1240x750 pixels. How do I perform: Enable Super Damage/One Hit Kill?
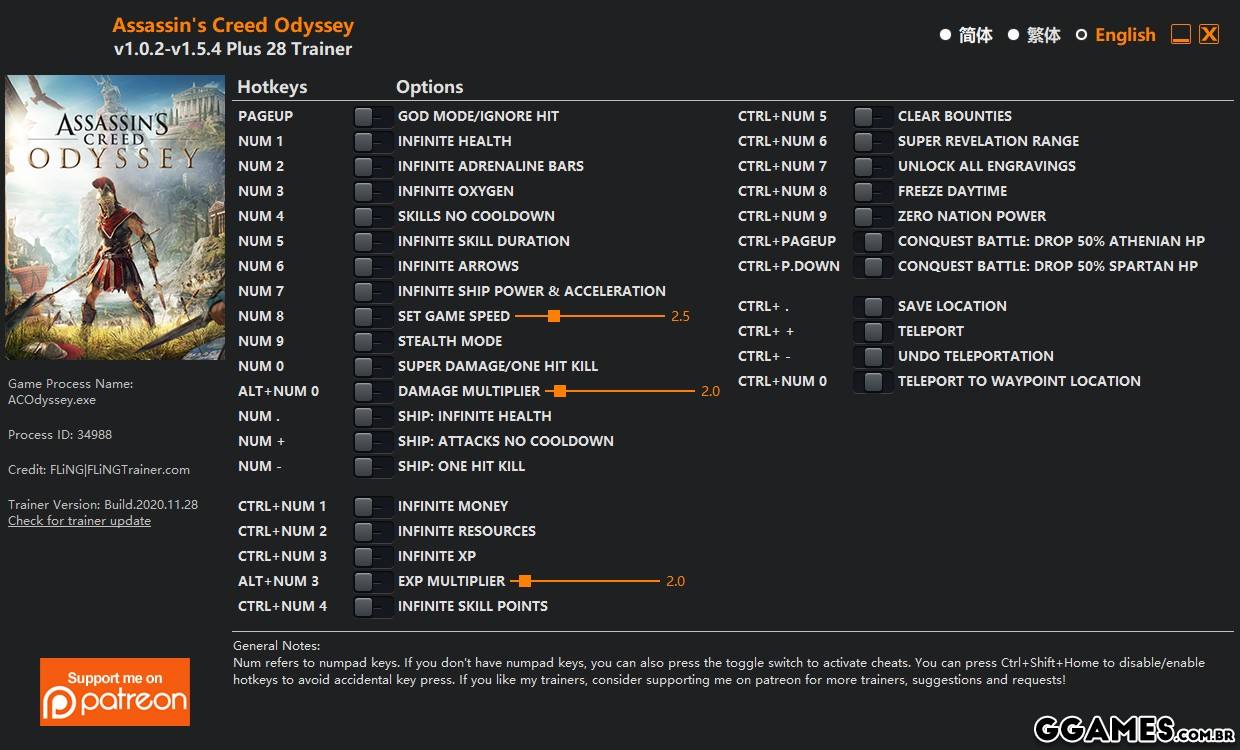[372, 367]
